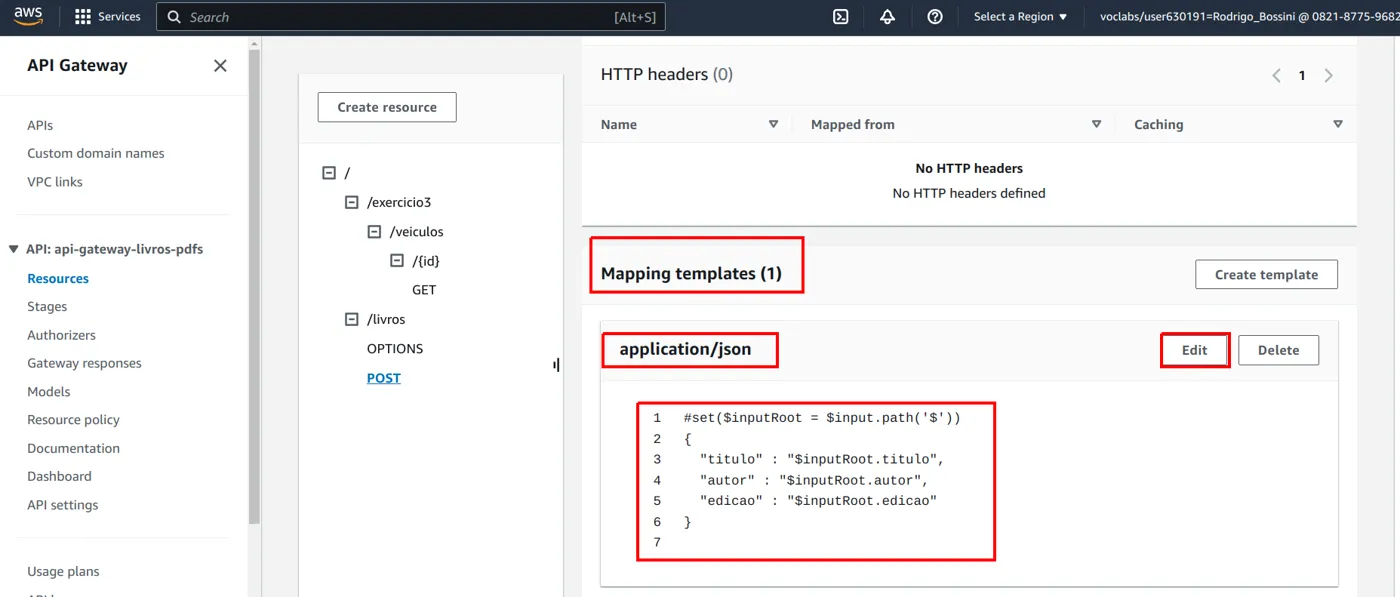
Task: Go to previous HTTP headers page
Action: (1276, 75)
